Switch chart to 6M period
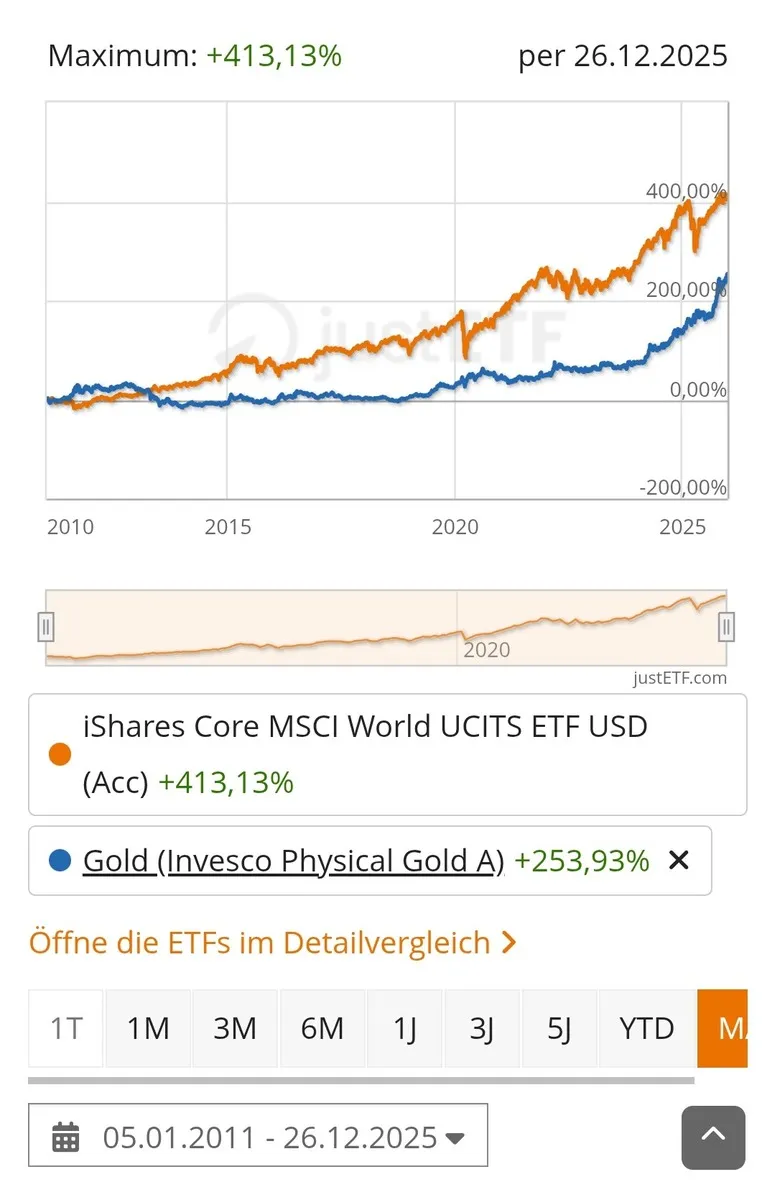 tap(322, 1028)
